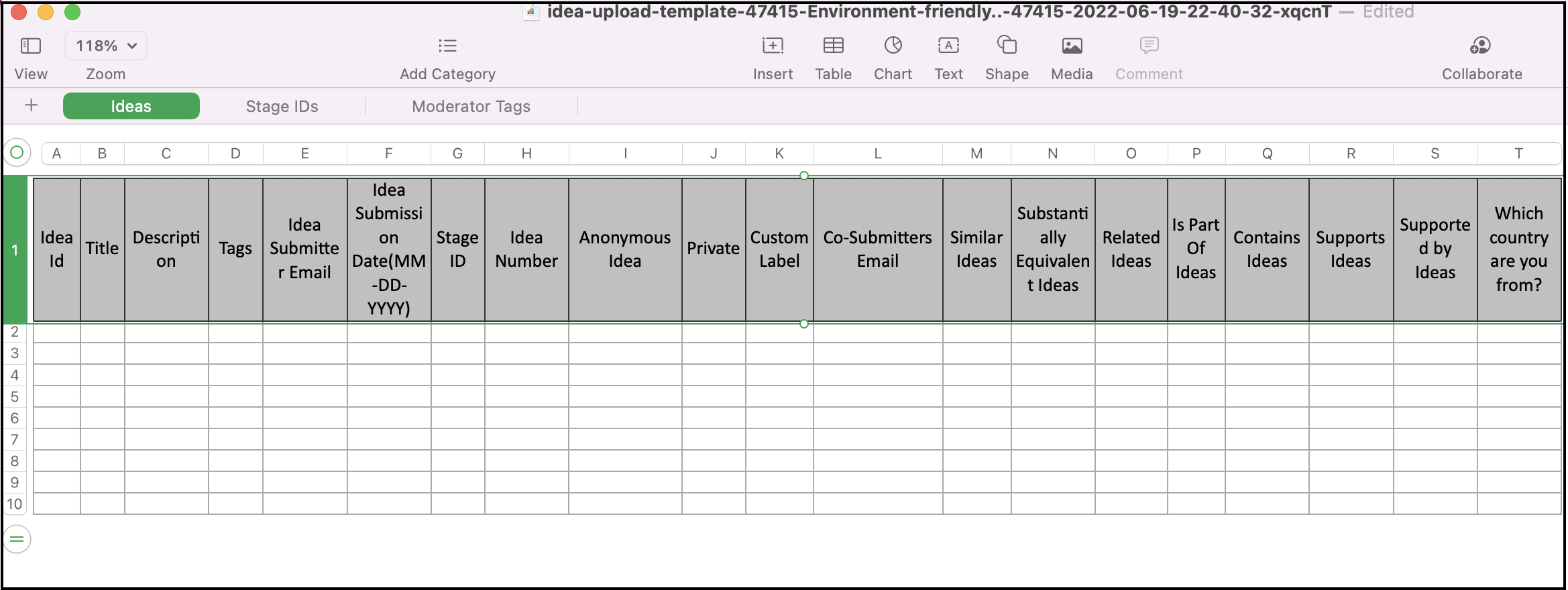Image resolution: width=1568 pixels, height=590 pixels.
Task: Open the Chart pie icon
Action: [x=893, y=46]
